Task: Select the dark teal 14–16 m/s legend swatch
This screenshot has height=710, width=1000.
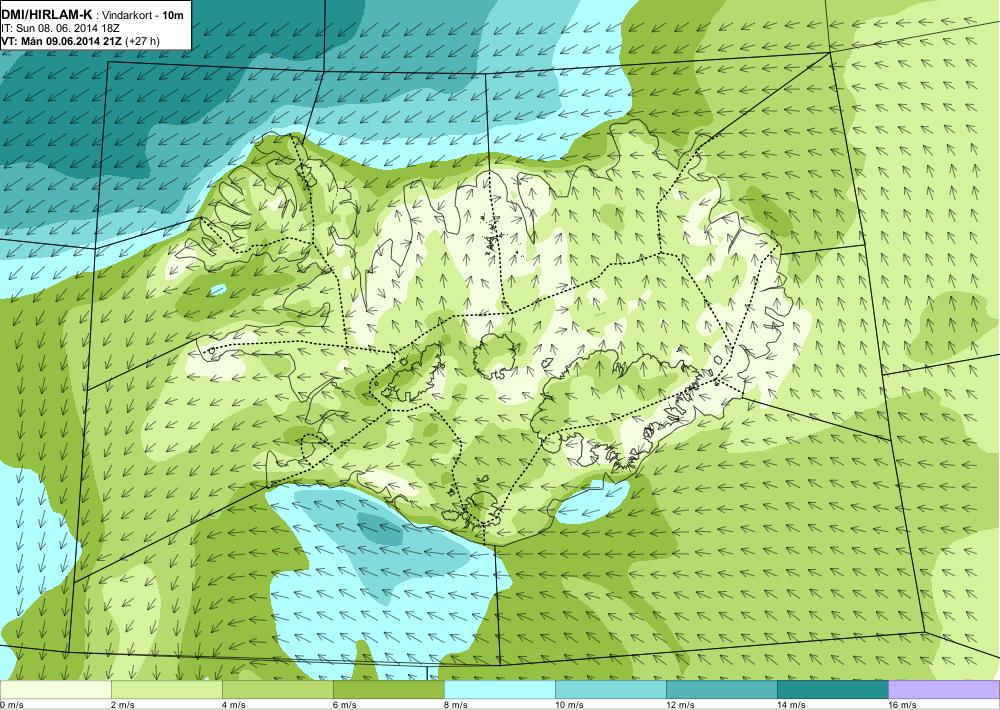Action: pos(832,689)
